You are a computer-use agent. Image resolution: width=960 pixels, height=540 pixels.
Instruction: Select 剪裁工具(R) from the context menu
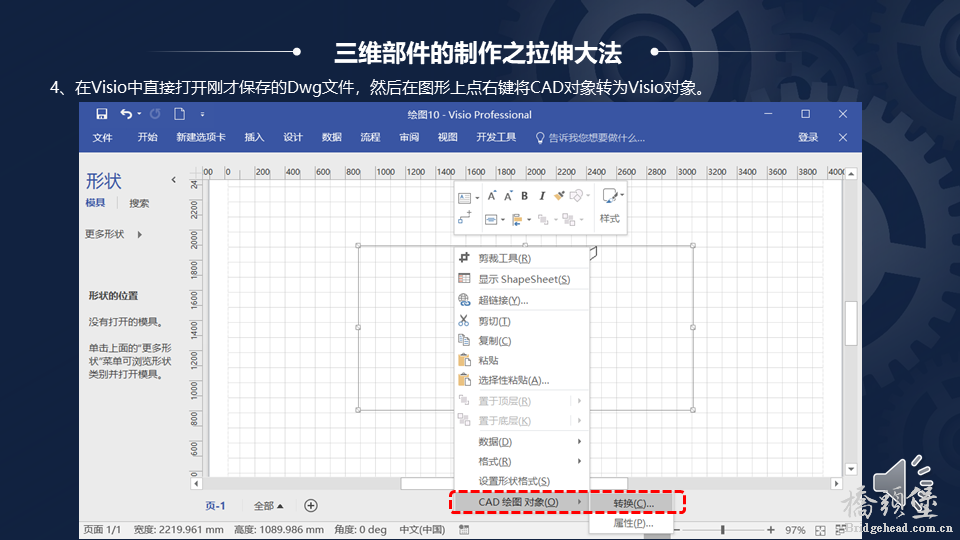[x=522, y=258]
